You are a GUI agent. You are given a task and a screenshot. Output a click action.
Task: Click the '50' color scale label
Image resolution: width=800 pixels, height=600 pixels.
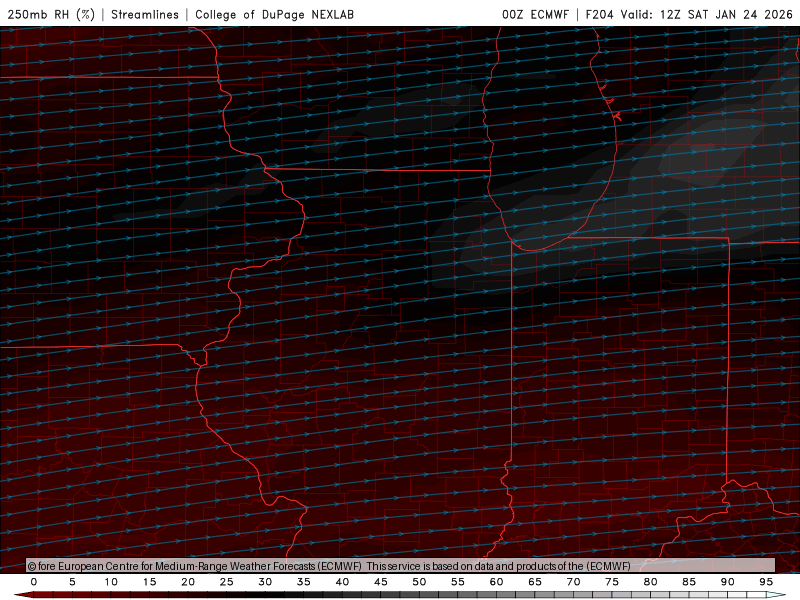pyautogui.click(x=419, y=582)
